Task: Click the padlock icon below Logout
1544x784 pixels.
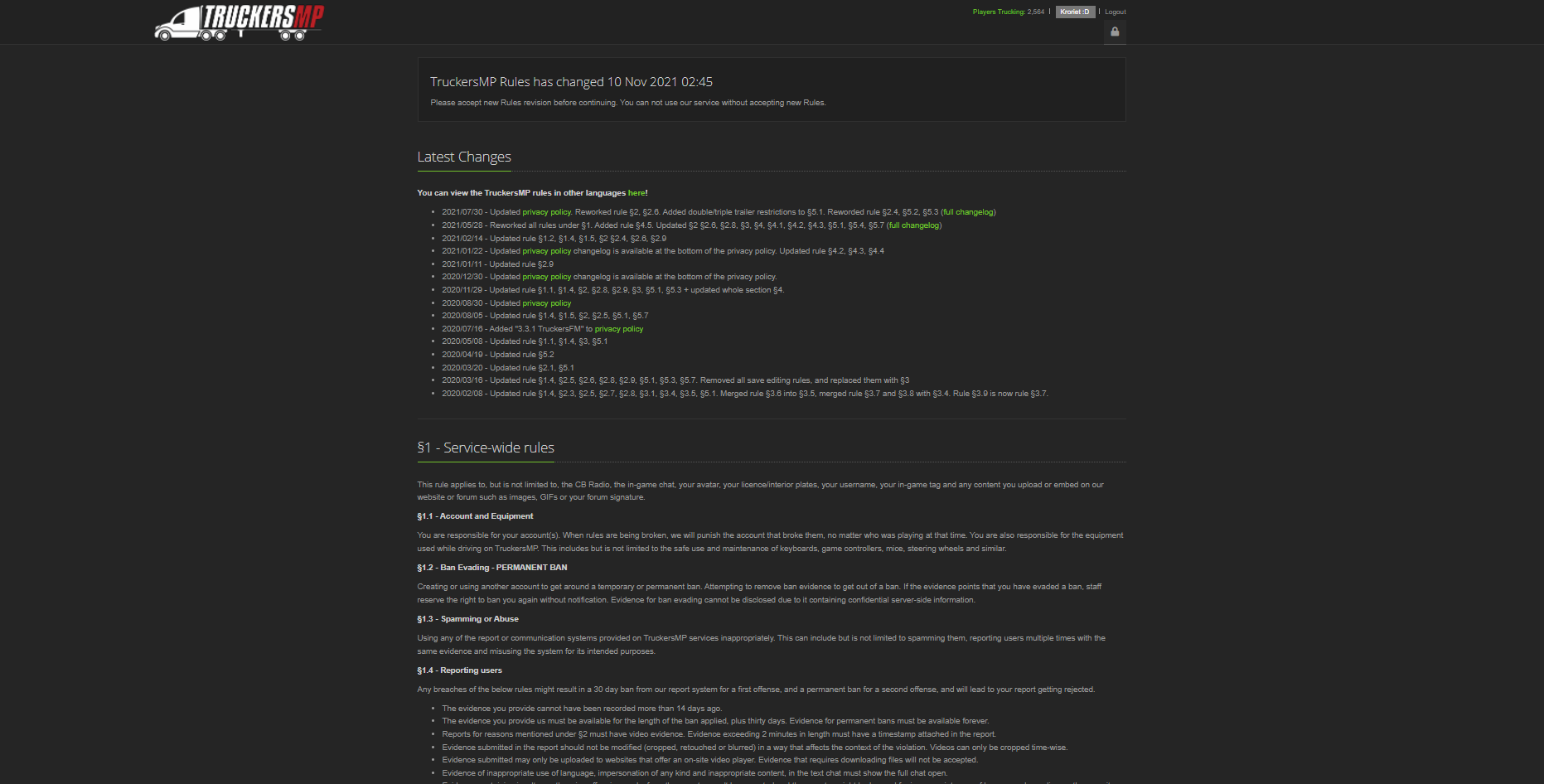Action: pyautogui.click(x=1115, y=32)
